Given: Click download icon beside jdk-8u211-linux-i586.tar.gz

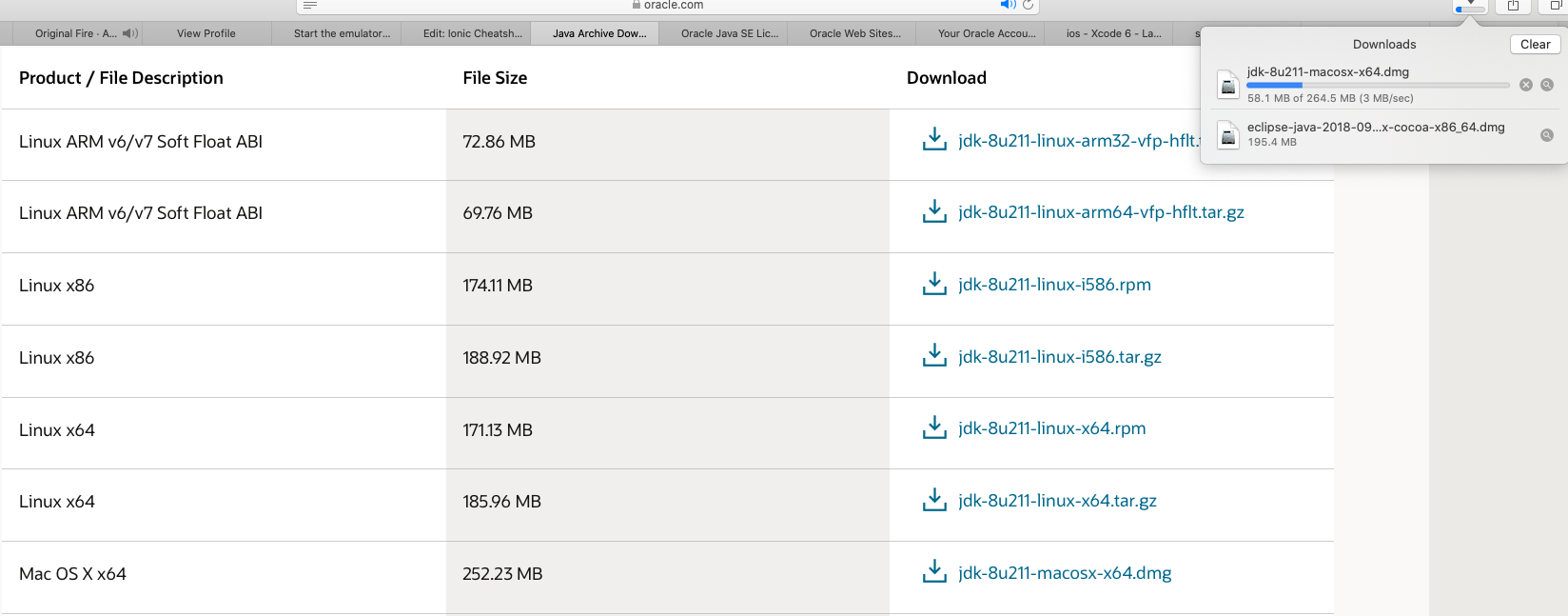Looking at the screenshot, I should [x=934, y=355].
